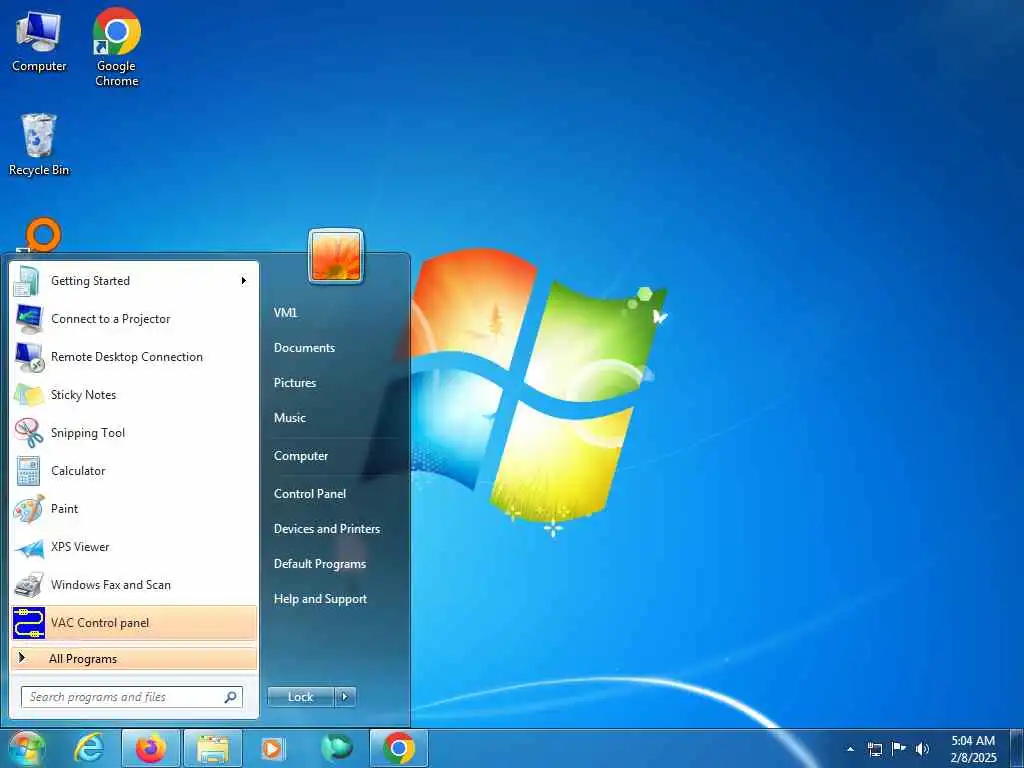Click the Getting Started icon in Start menu
Screen dimensions: 1024x768
27,281
